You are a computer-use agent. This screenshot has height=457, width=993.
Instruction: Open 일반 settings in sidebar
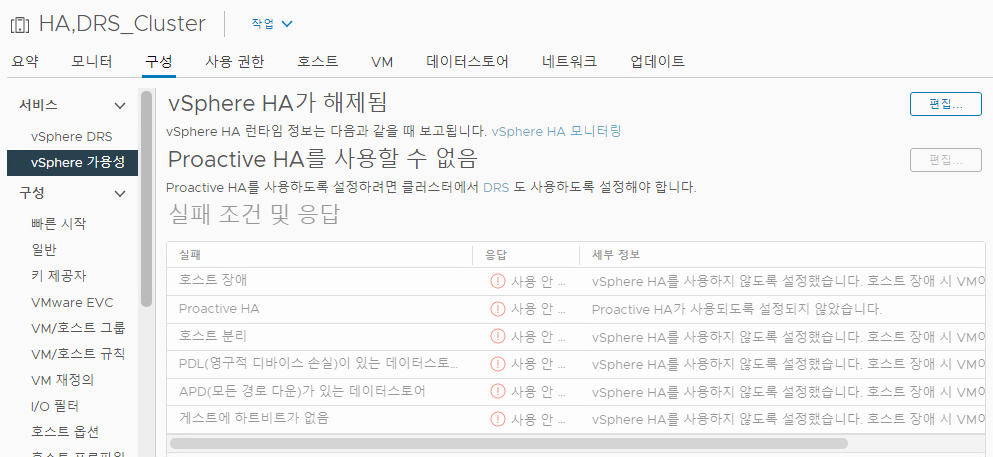[x=44, y=249]
